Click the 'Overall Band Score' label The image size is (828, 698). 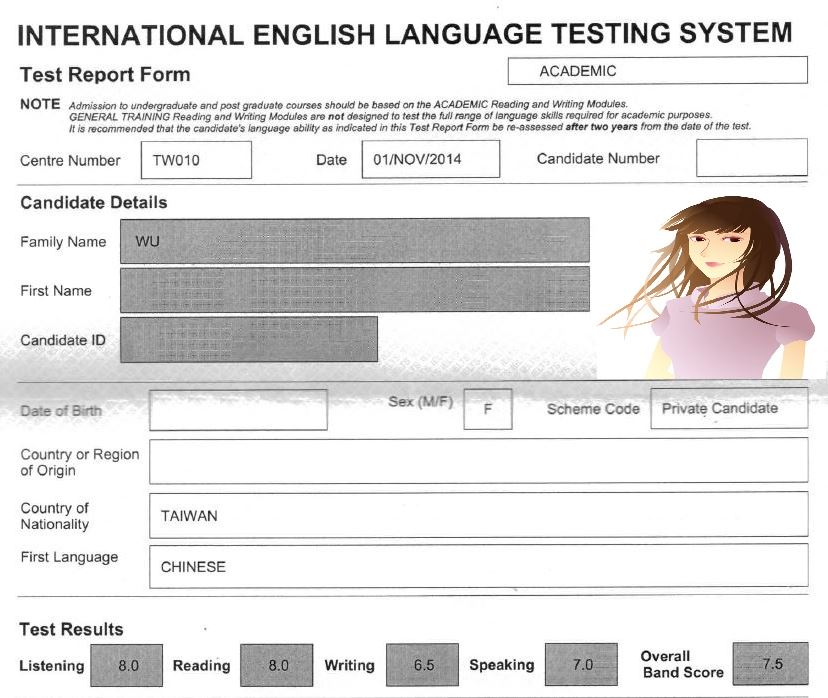tap(682, 664)
